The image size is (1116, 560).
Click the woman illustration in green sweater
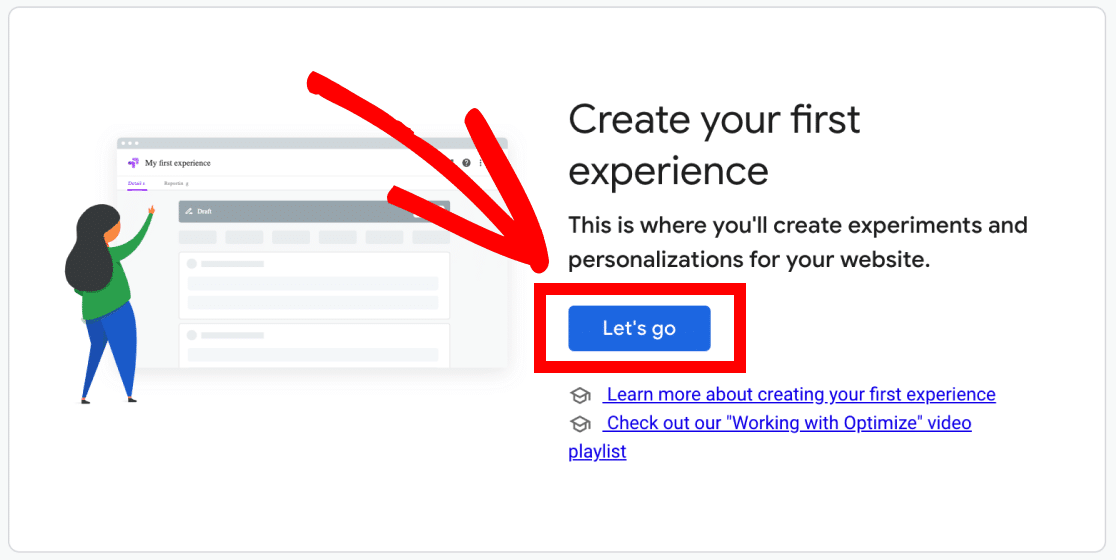pos(107,304)
